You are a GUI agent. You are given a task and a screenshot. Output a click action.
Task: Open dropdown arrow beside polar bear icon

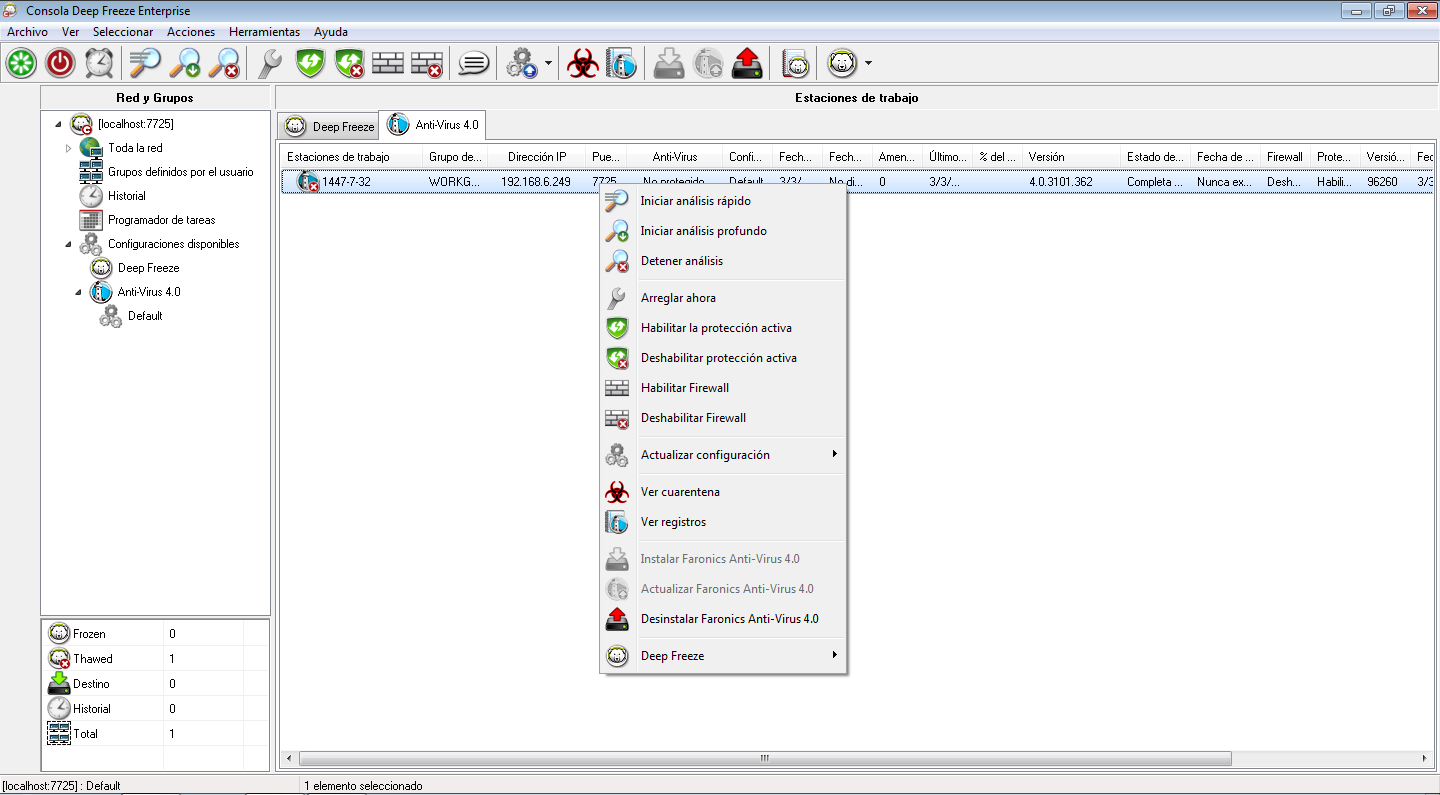click(x=868, y=64)
